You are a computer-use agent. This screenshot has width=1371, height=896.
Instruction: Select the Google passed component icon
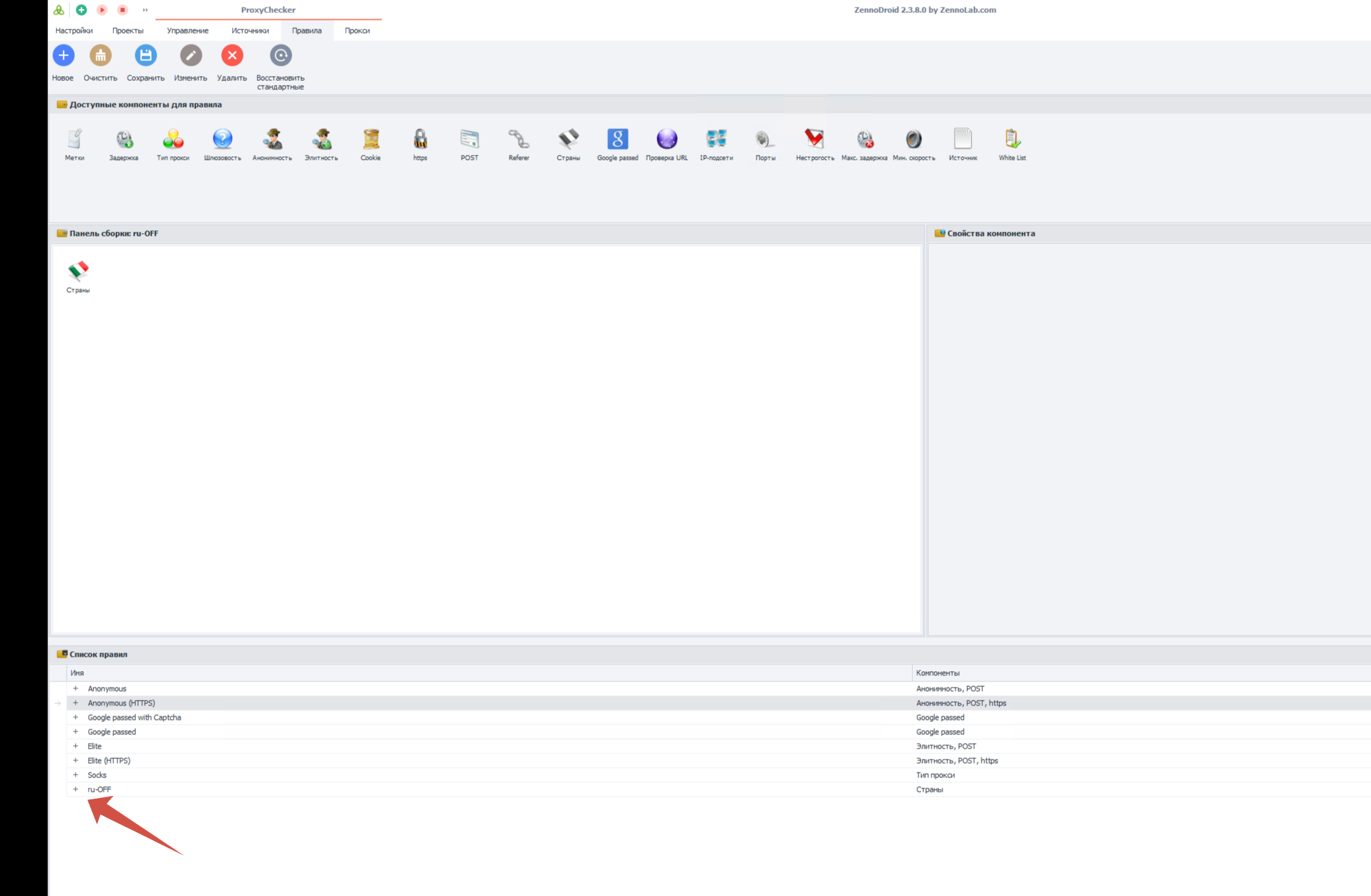tap(617, 140)
